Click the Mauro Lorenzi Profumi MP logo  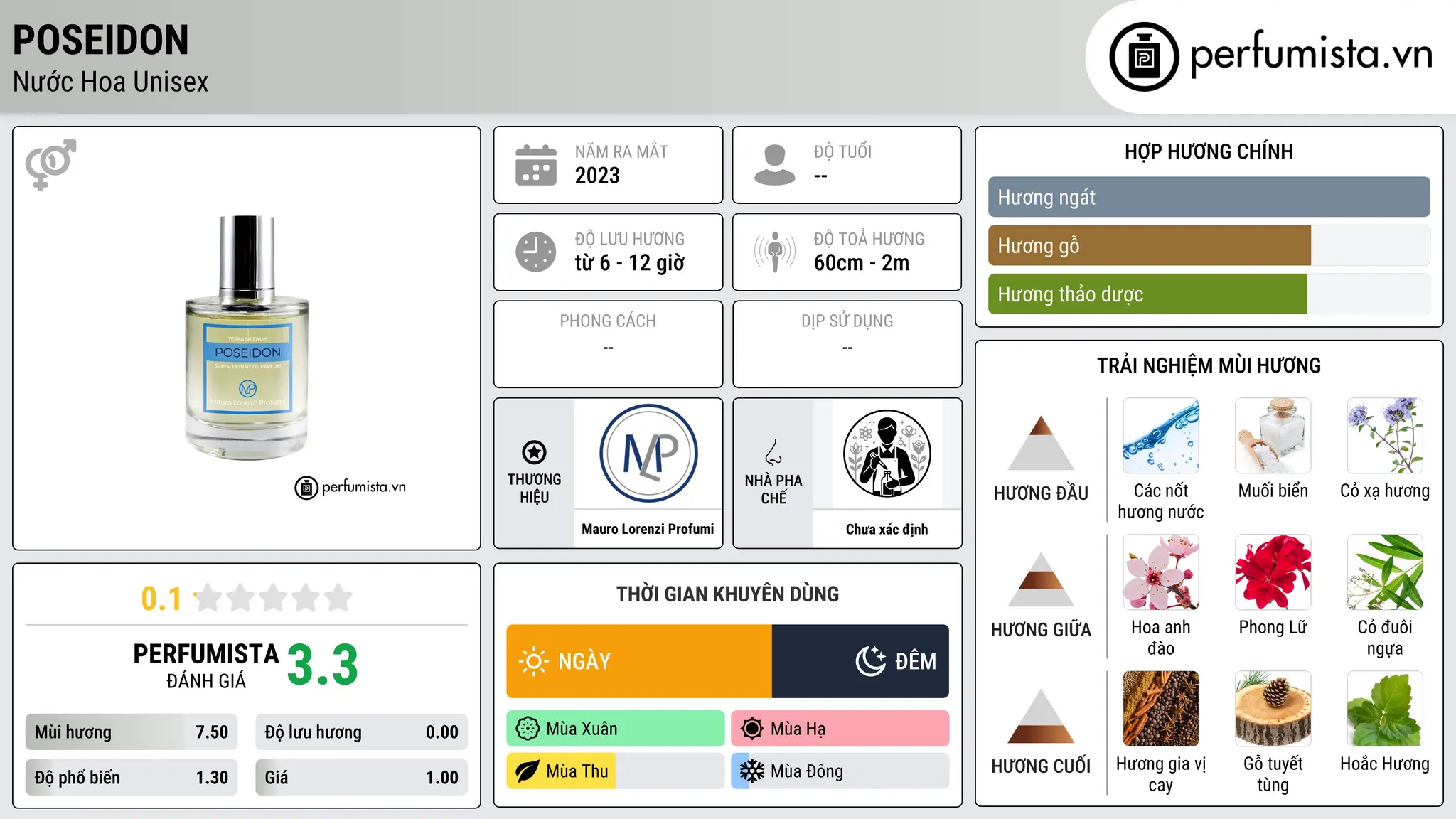point(648,454)
